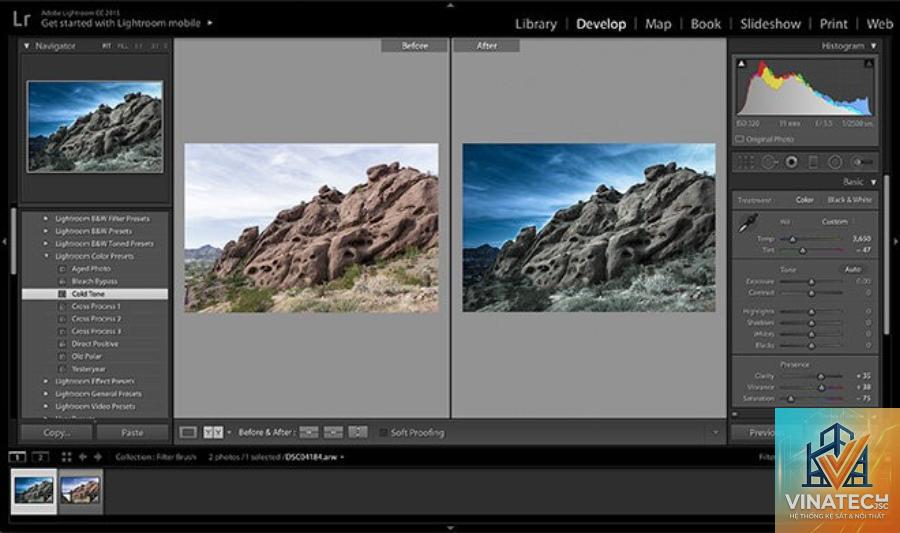Switch to the Develop module
Screen dimensions: 900x533
[601, 24]
